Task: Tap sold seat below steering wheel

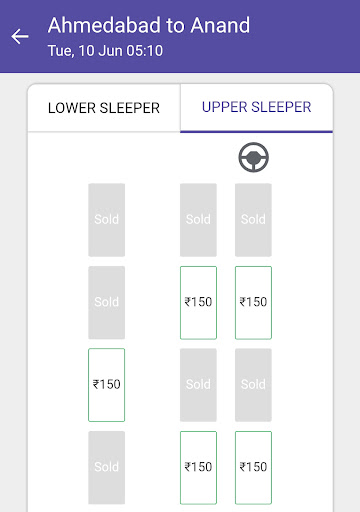Action: coord(253,220)
